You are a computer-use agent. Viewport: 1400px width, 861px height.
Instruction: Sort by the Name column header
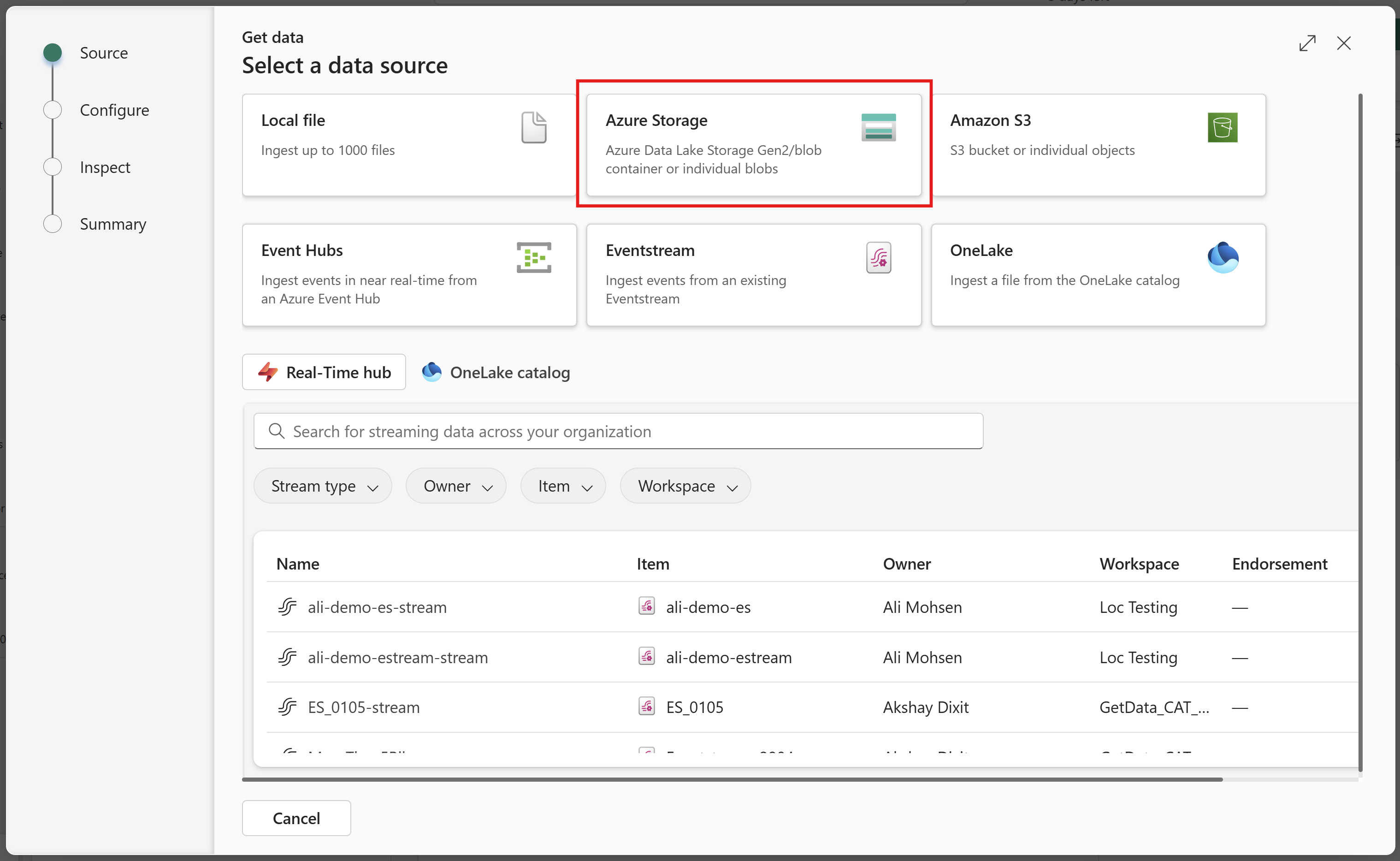click(298, 564)
